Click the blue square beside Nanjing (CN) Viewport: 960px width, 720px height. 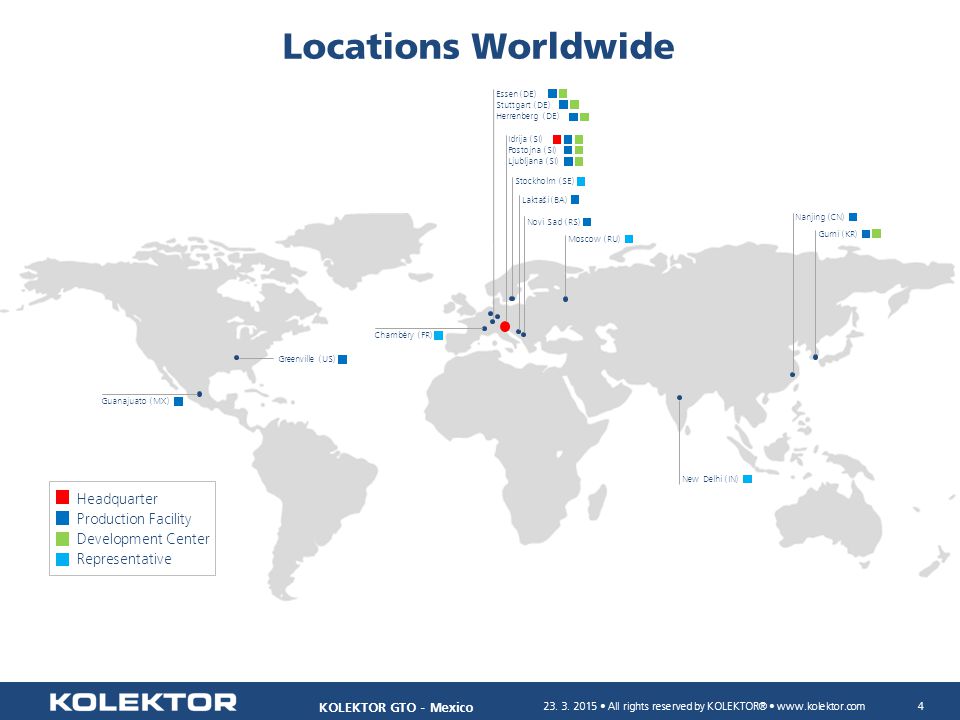pos(853,217)
